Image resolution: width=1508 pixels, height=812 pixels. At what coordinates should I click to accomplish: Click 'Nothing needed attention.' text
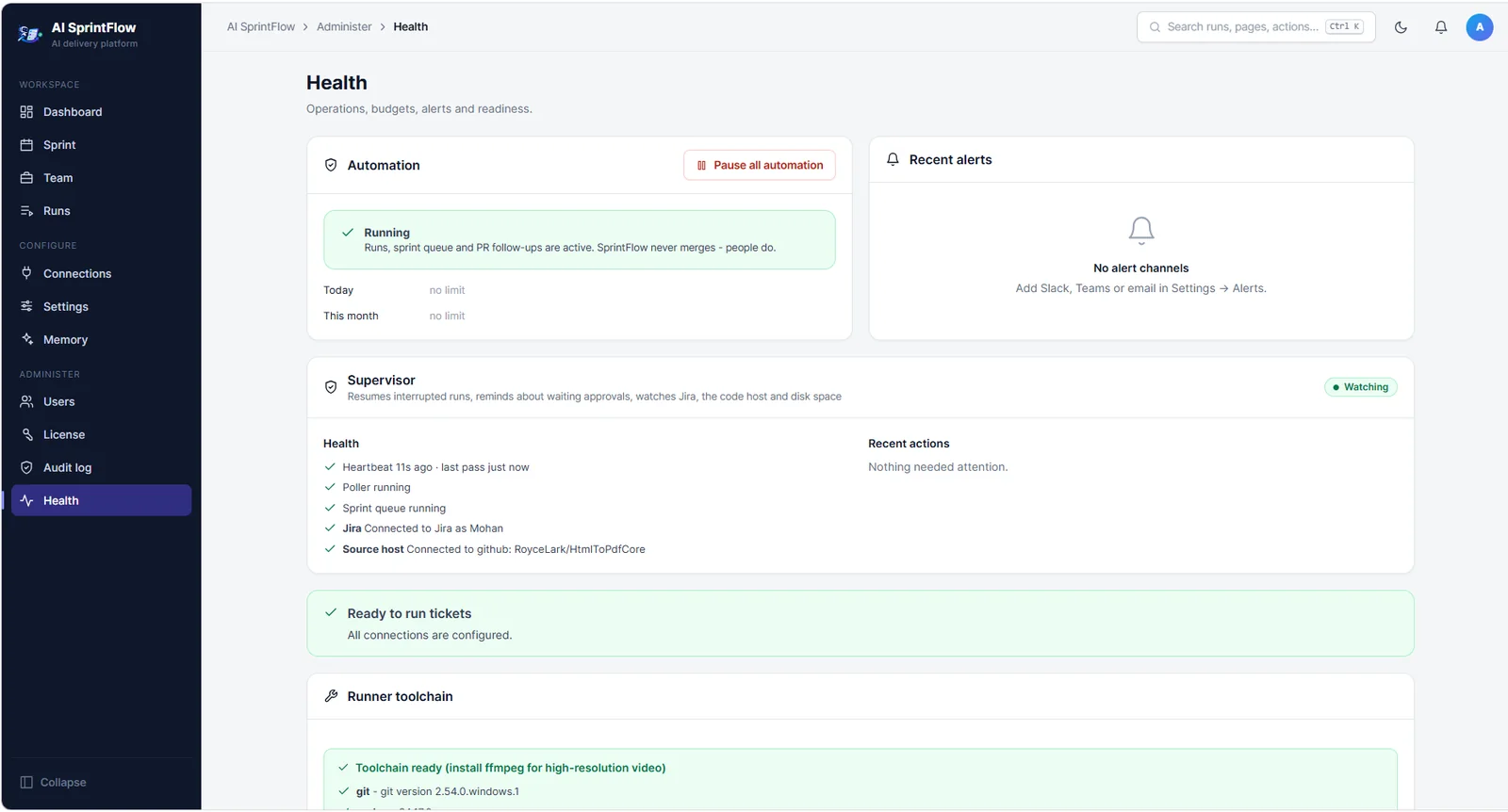coord(938,467)
